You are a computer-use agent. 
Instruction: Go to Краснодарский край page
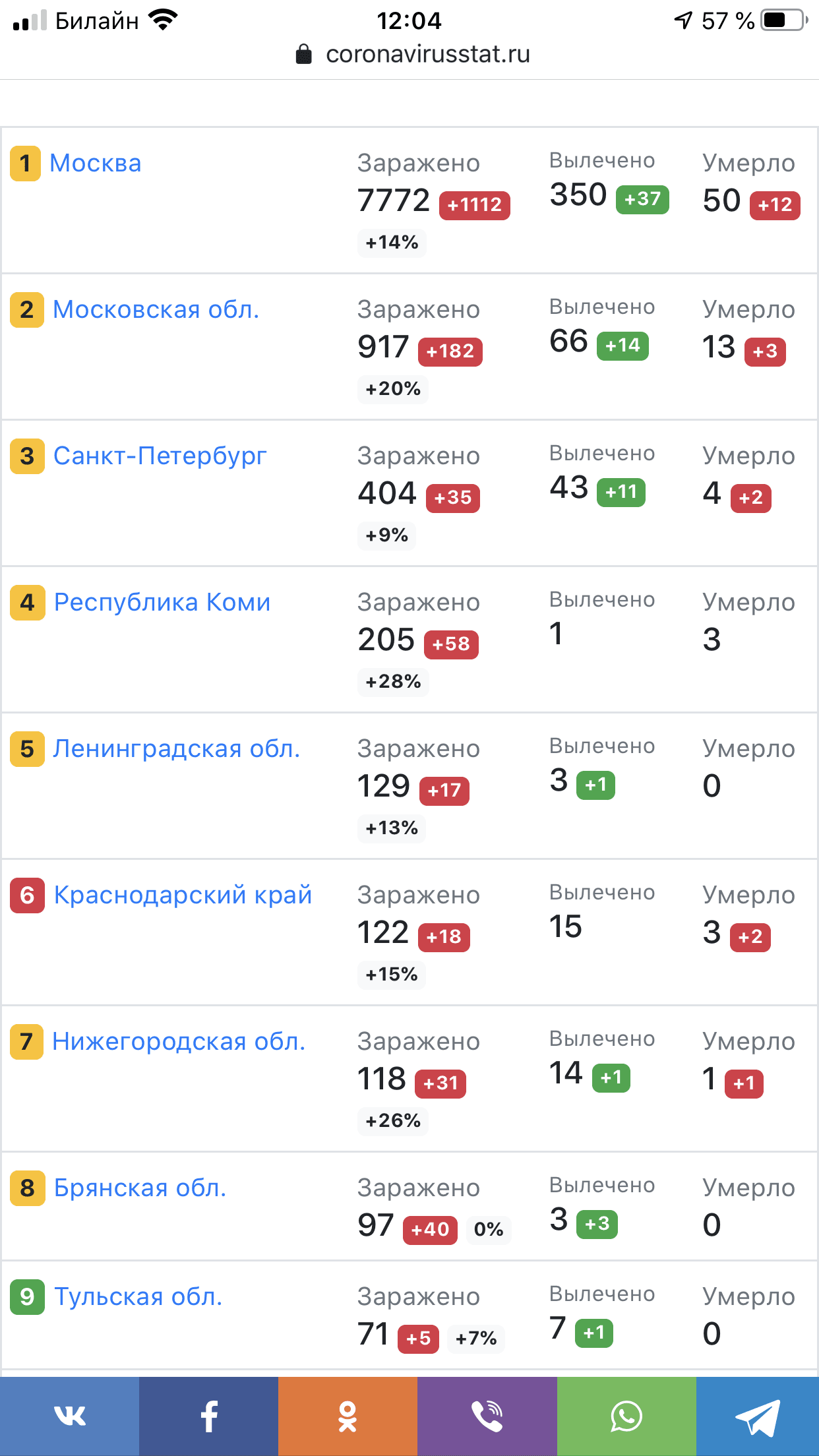[183, 895]
